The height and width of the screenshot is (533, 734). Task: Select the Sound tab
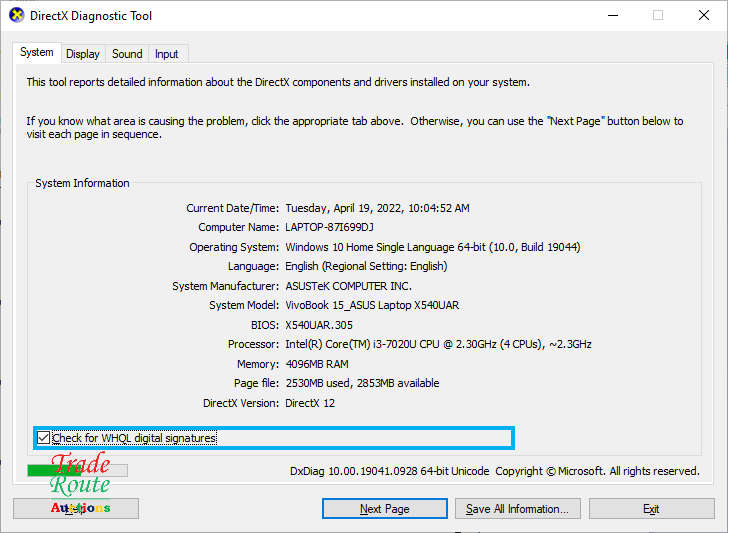point(127,54)
